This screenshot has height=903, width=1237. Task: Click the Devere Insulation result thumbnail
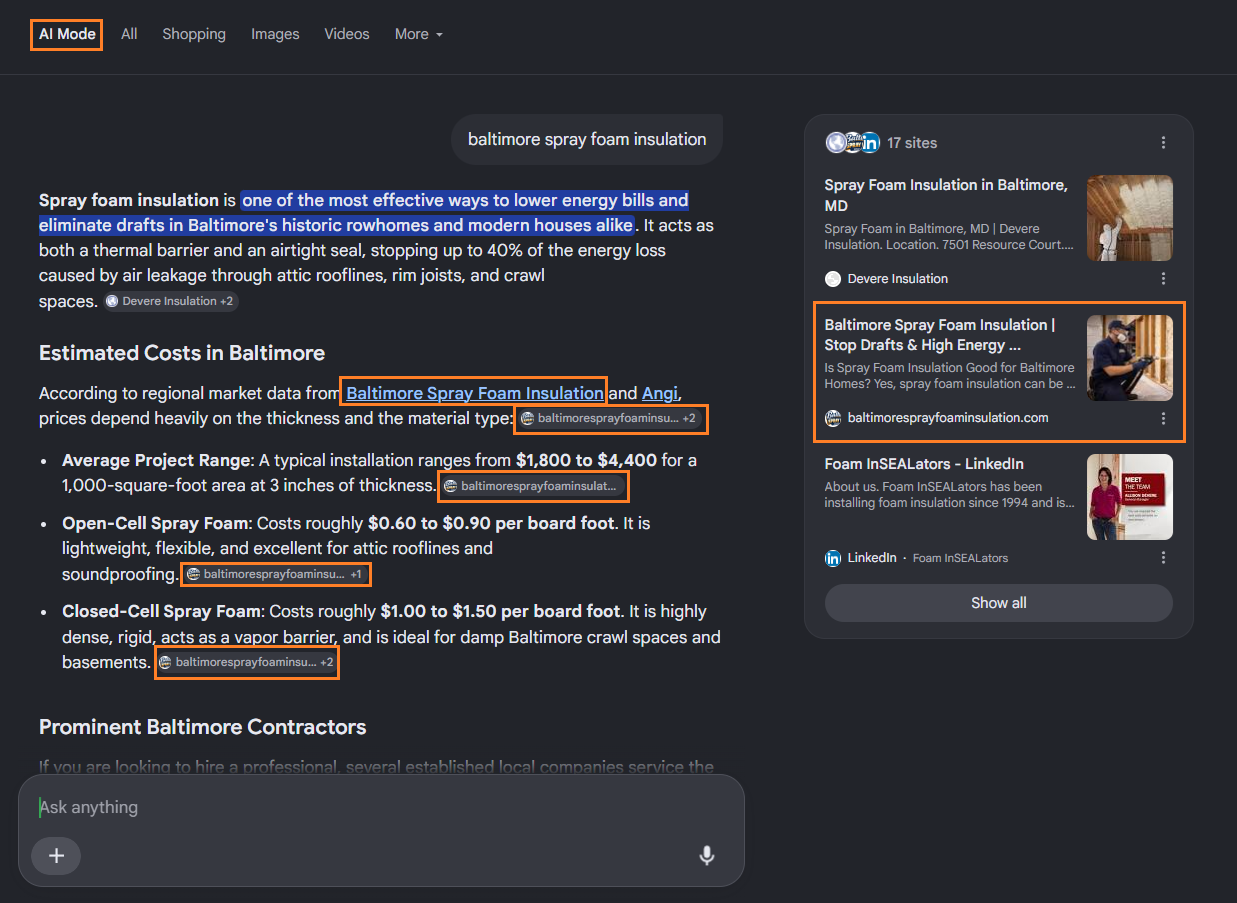click(x=1130, y=218)
